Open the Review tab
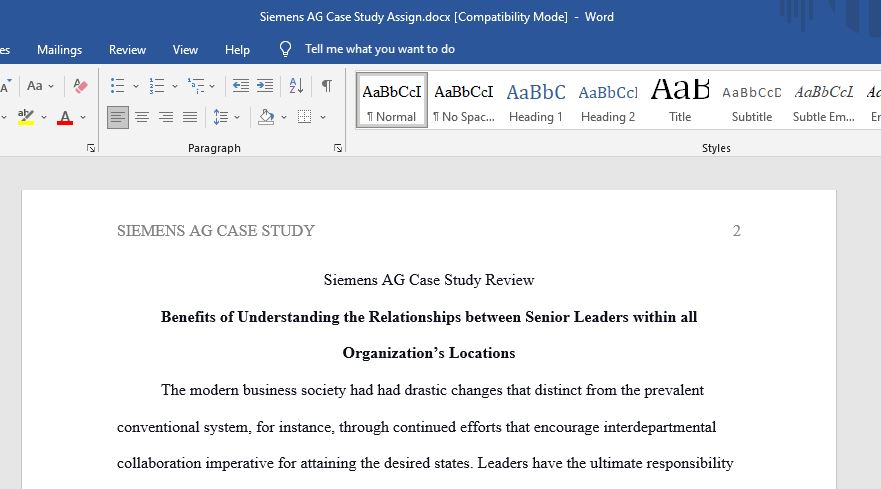This screenshot has width=881, height=489. coord(128,49)
